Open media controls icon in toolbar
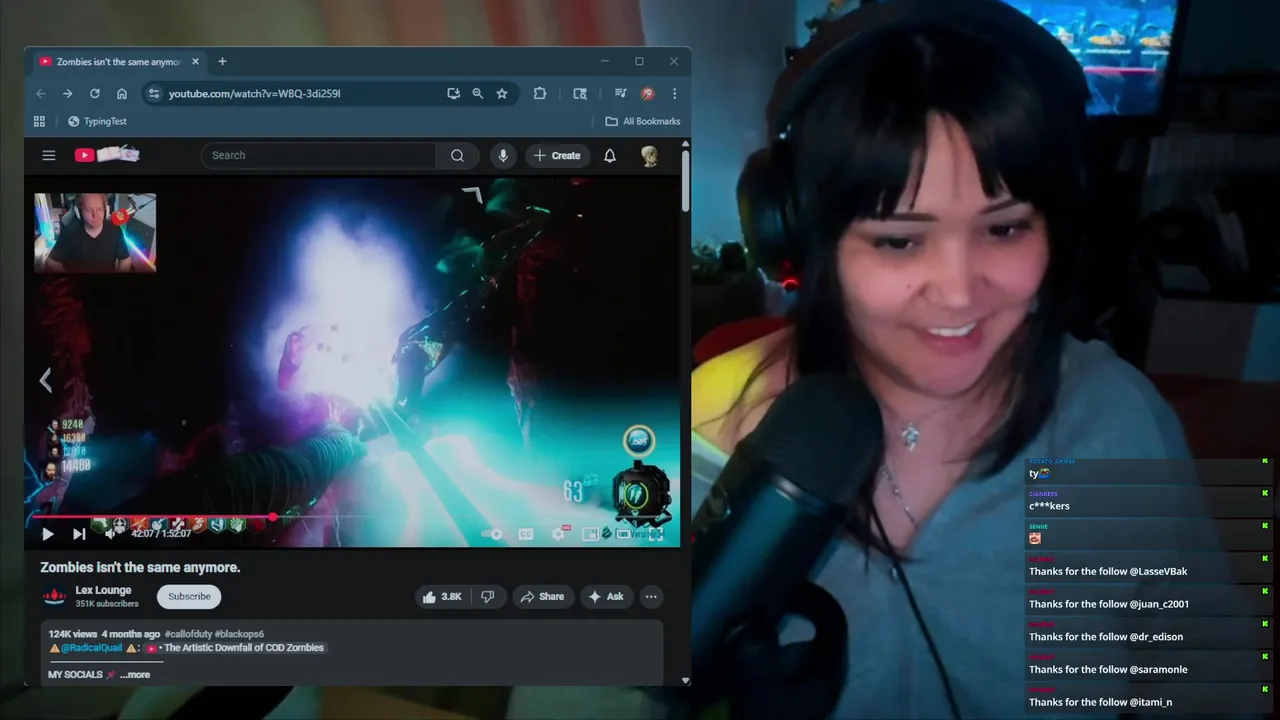 pos(620,93)
